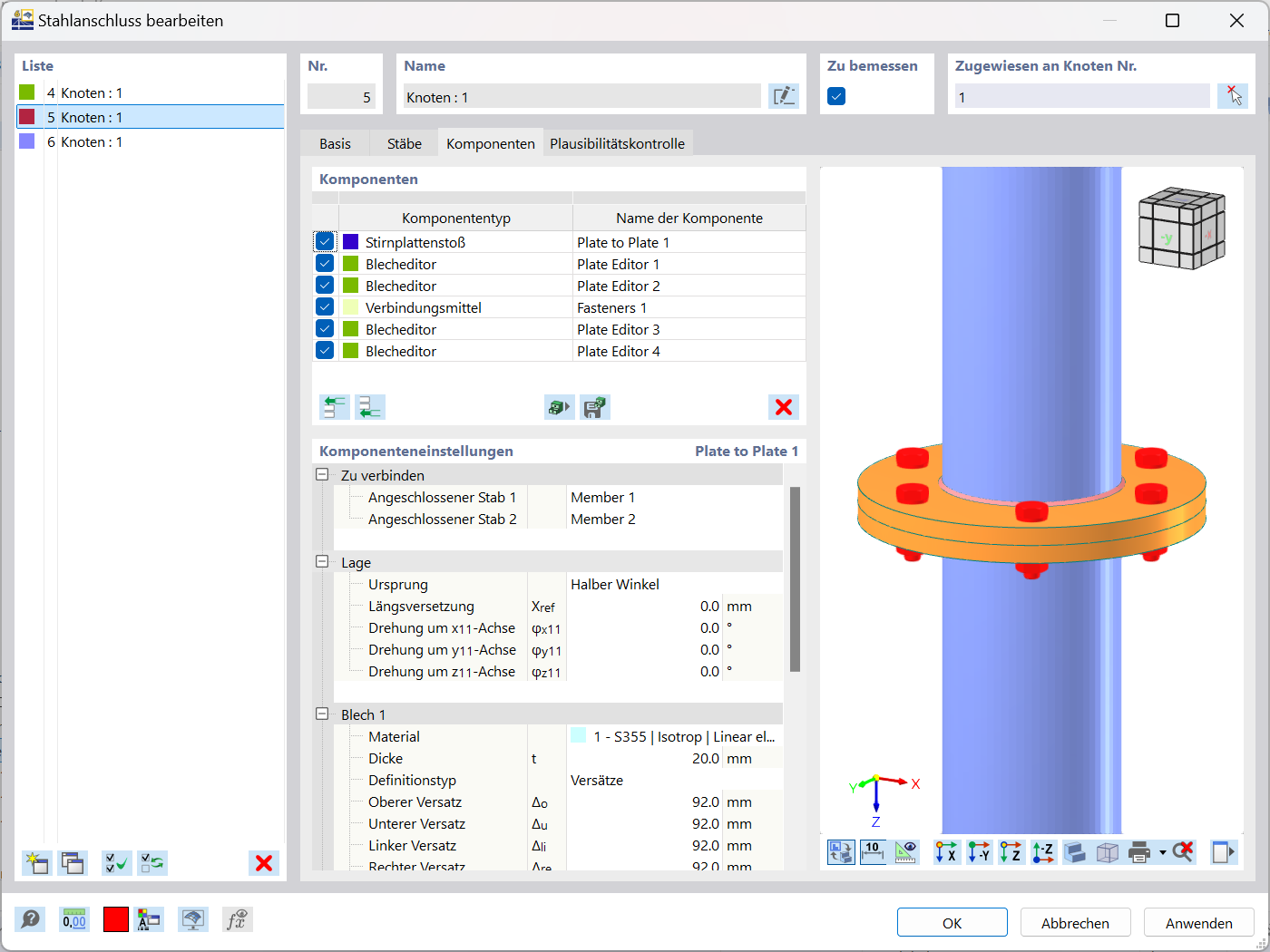Toggle checkbox for Stirnplattenstoß component
Image resolution: width=1270 pixels, height=952 pixels.
pyautogui.click(x=325, y=242)
